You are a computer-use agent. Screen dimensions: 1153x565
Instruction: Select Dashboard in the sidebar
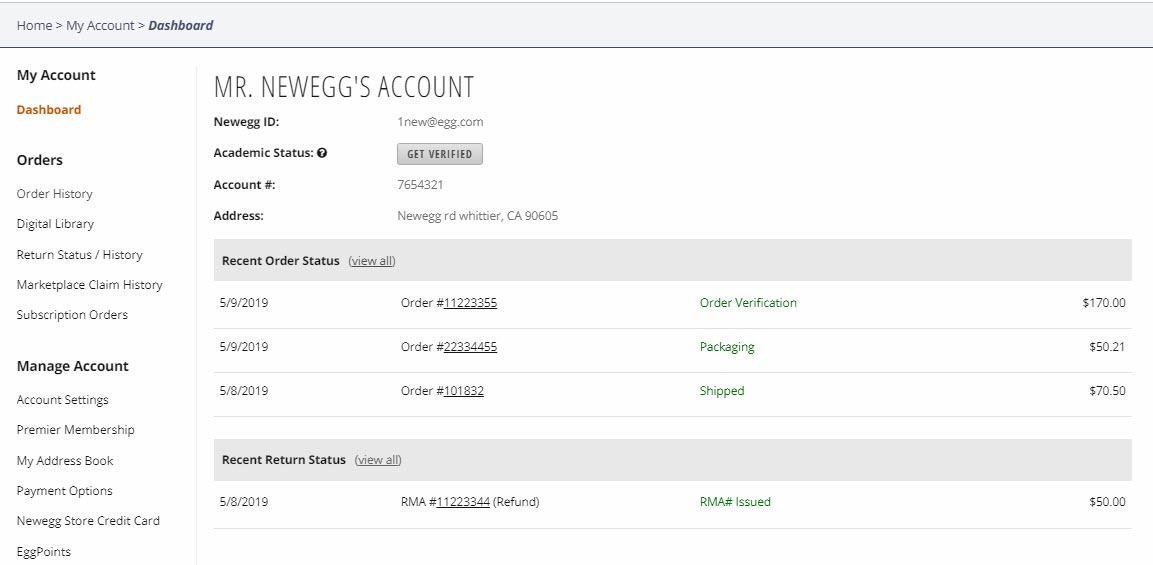(x=49, y=110)
